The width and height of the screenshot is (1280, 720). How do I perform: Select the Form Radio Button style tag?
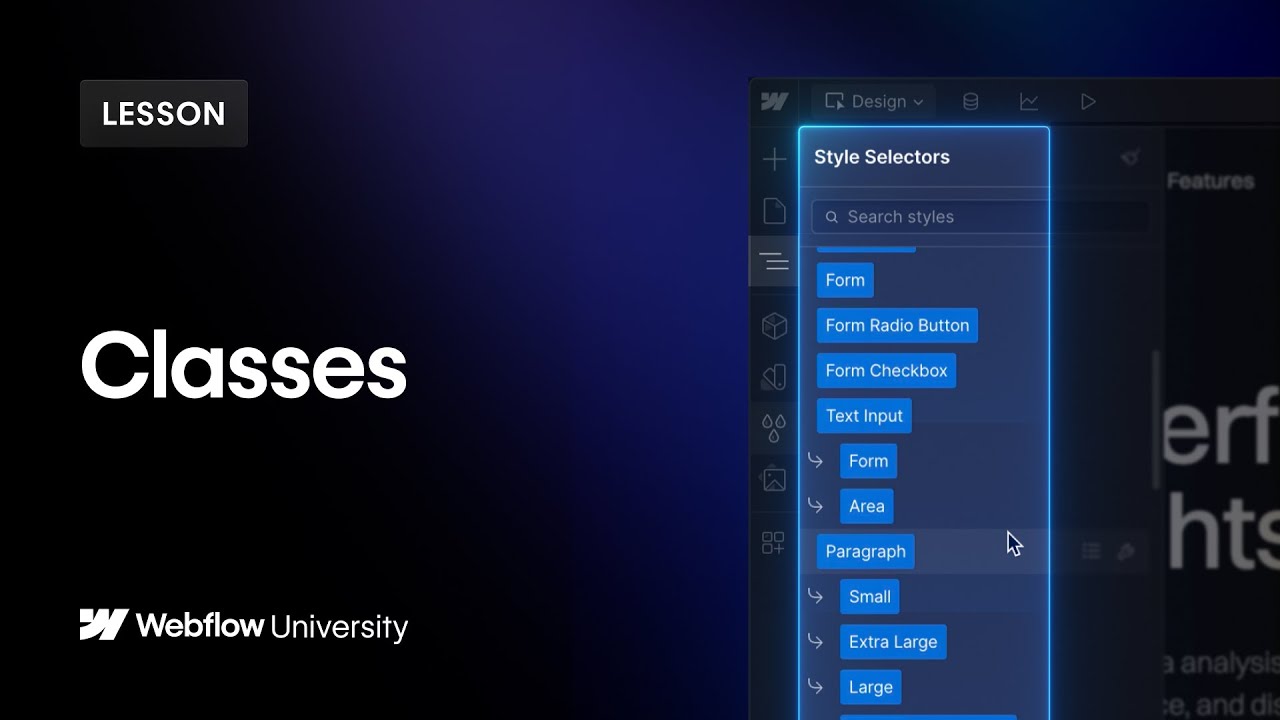897,325
